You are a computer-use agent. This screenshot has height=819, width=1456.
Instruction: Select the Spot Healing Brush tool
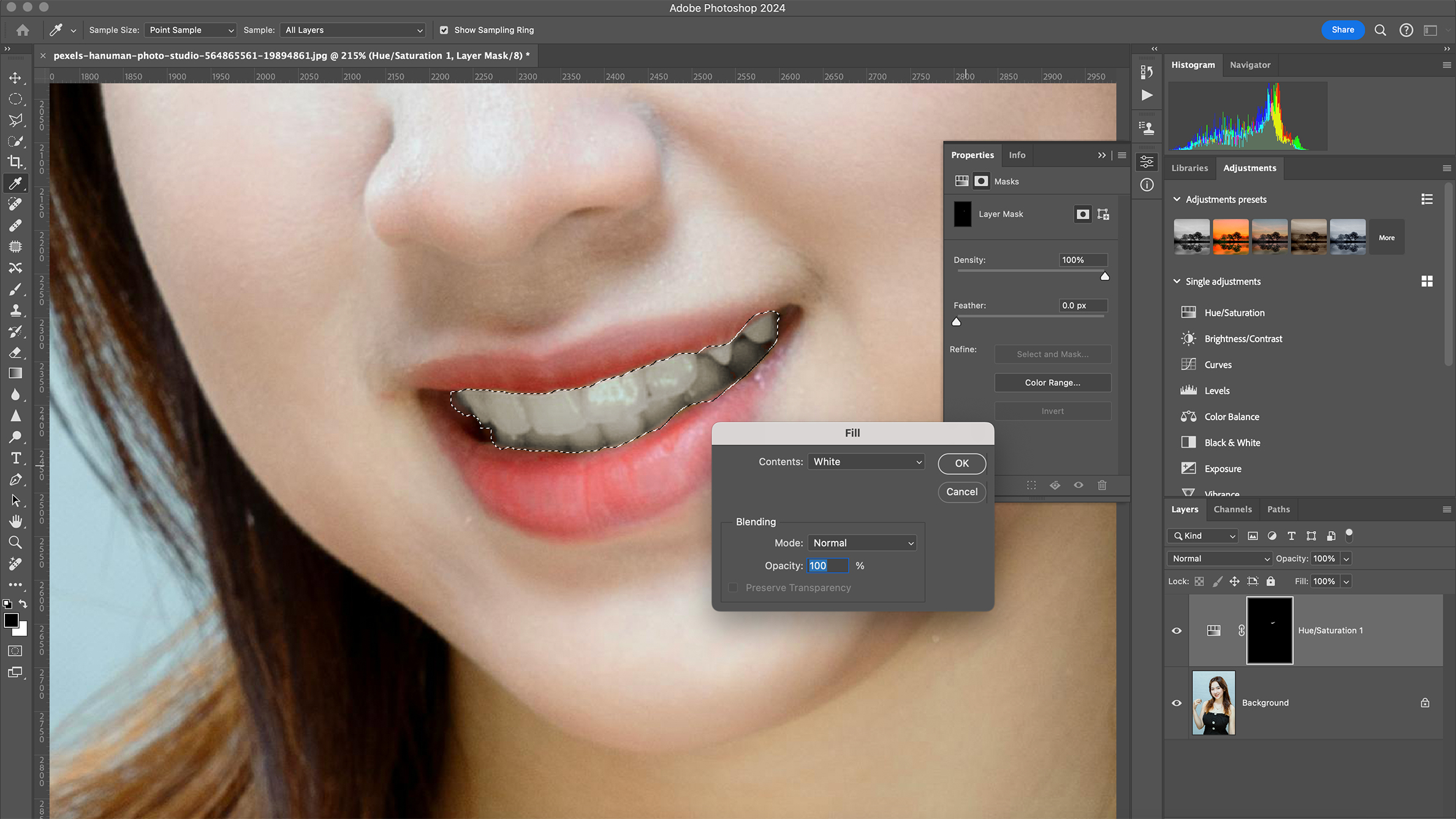pyautogui.click(x=15, y=204)
